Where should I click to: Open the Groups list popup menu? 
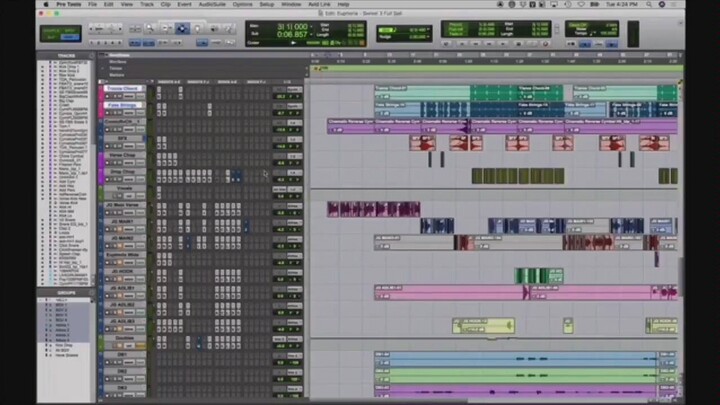coord(91,292)
